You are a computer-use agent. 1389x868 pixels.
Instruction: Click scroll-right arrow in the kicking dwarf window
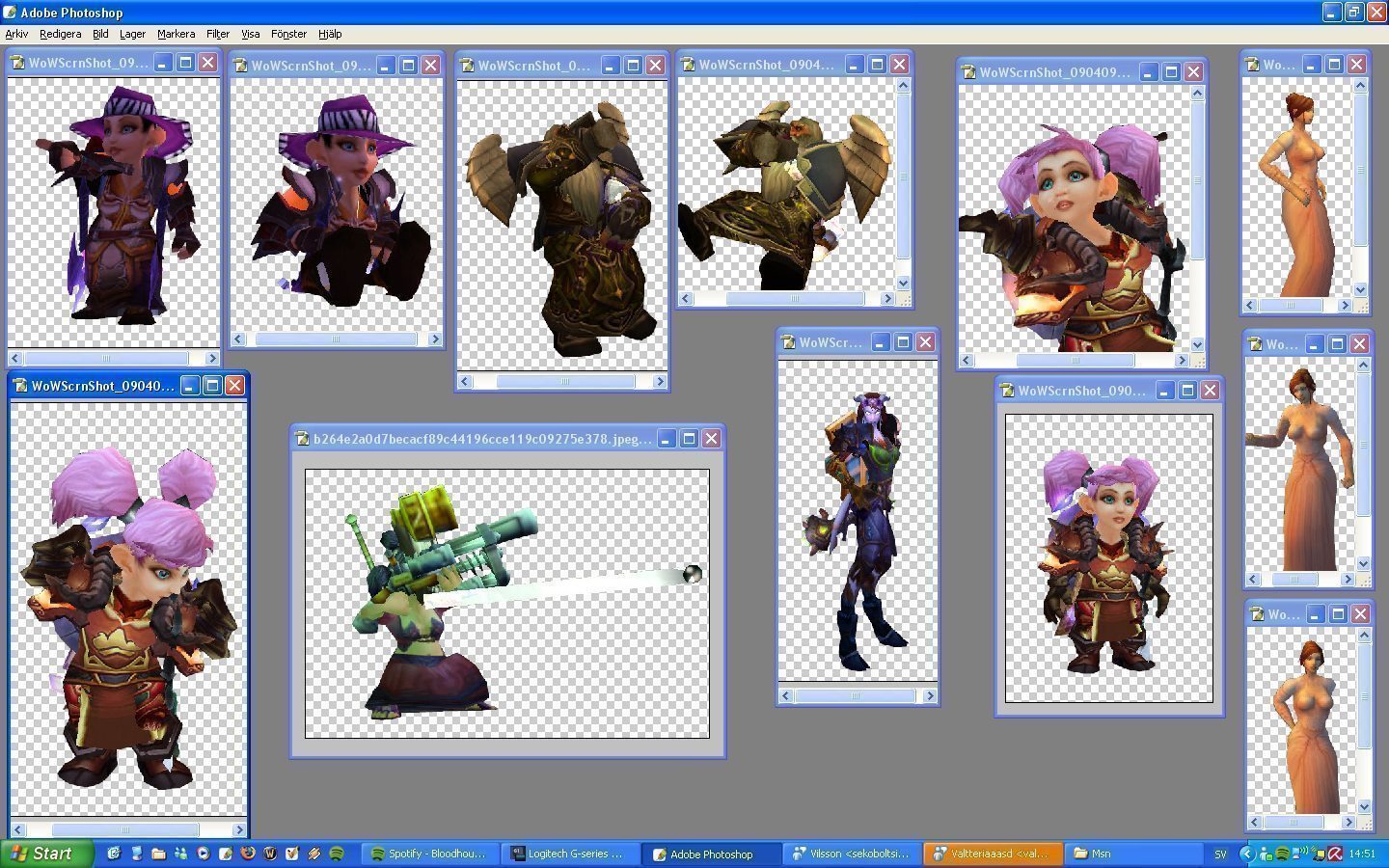[887, 298]
